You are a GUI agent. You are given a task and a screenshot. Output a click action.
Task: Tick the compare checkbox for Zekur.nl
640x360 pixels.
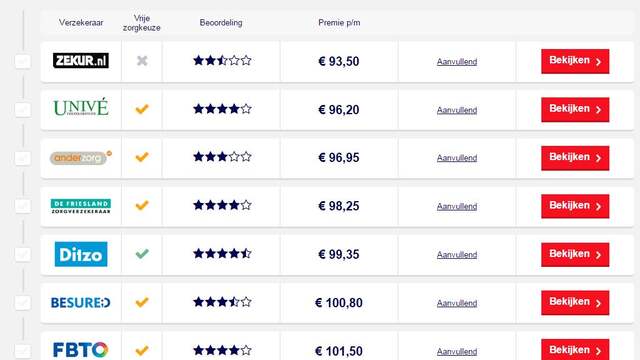23,62
